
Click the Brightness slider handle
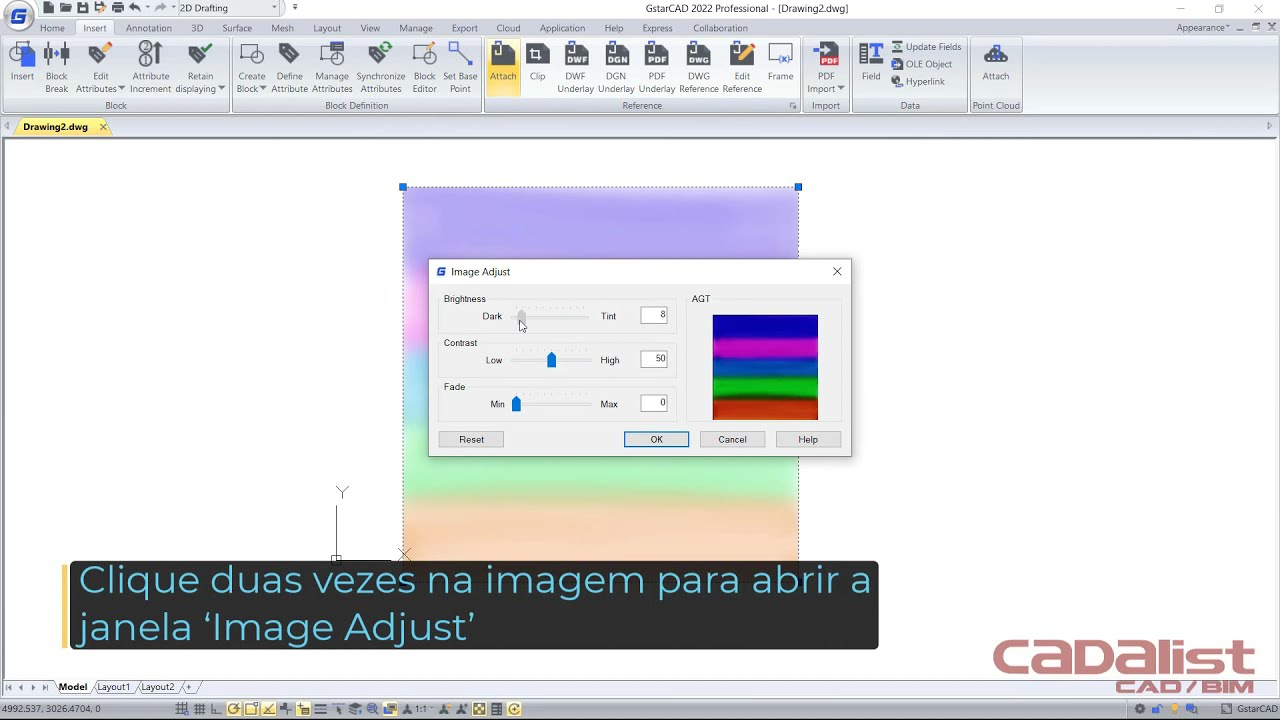521,316
